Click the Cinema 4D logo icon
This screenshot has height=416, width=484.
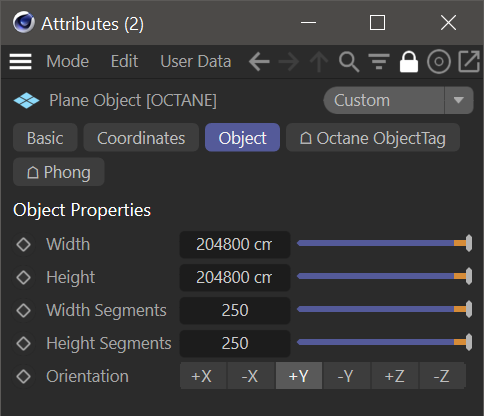click(23, 22)
